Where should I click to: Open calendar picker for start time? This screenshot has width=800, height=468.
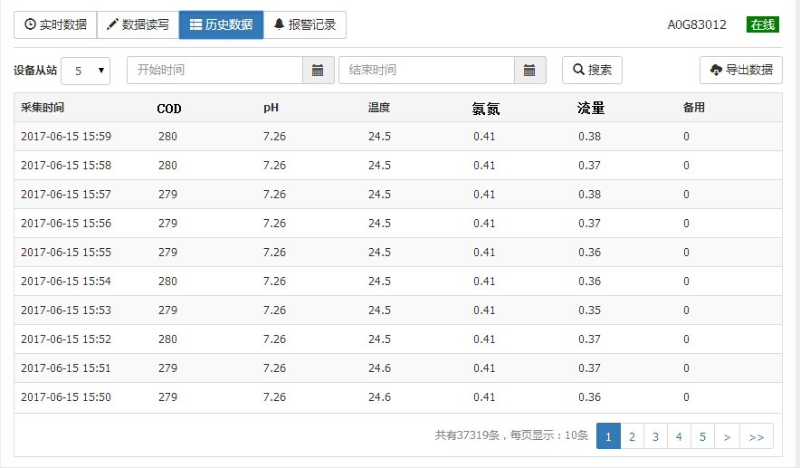tap(317, 70)
